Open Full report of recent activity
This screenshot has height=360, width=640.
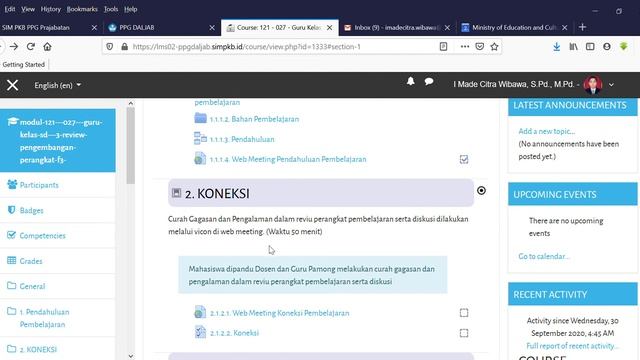click(x=572, y=346)
